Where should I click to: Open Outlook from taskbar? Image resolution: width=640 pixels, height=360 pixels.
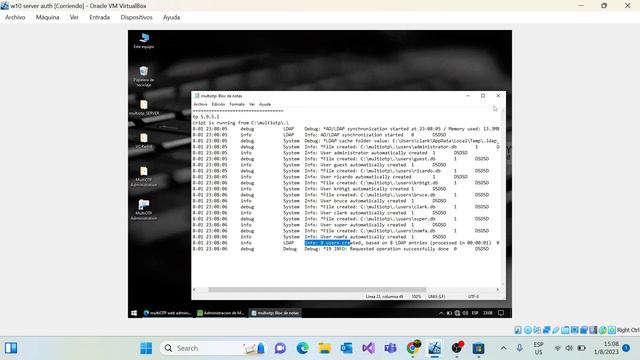347,348
